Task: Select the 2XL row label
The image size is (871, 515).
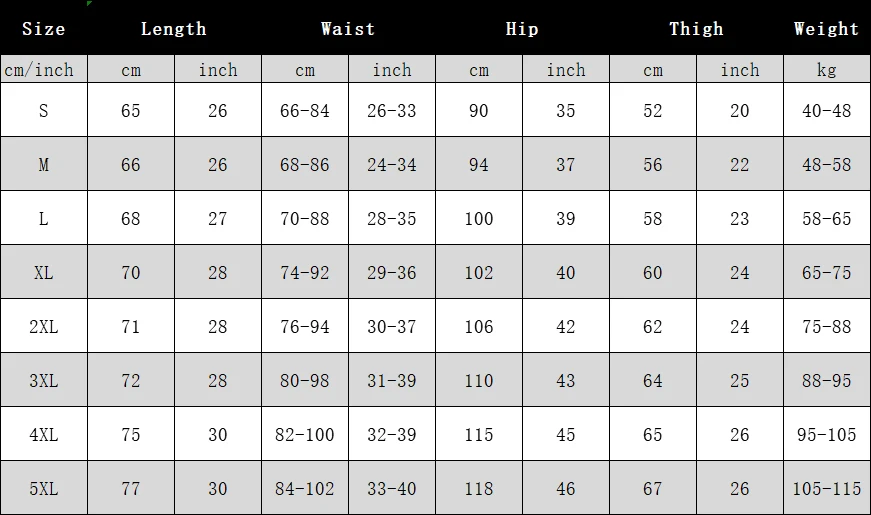Action: pyautogui.click(x=43, y=326)
